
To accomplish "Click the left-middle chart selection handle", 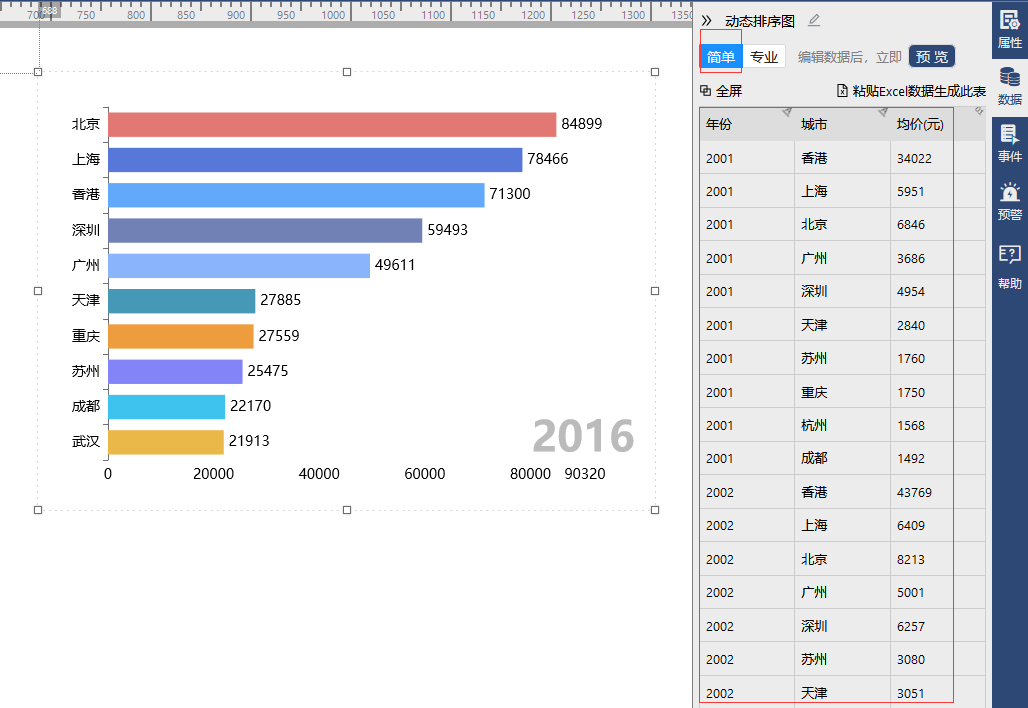I will 38,291.
